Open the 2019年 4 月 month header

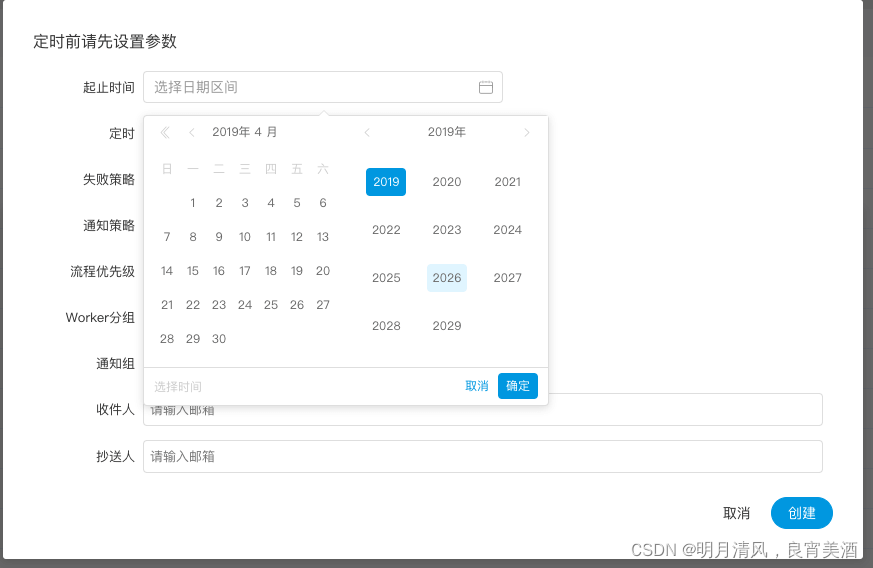[x=244, y=132]
